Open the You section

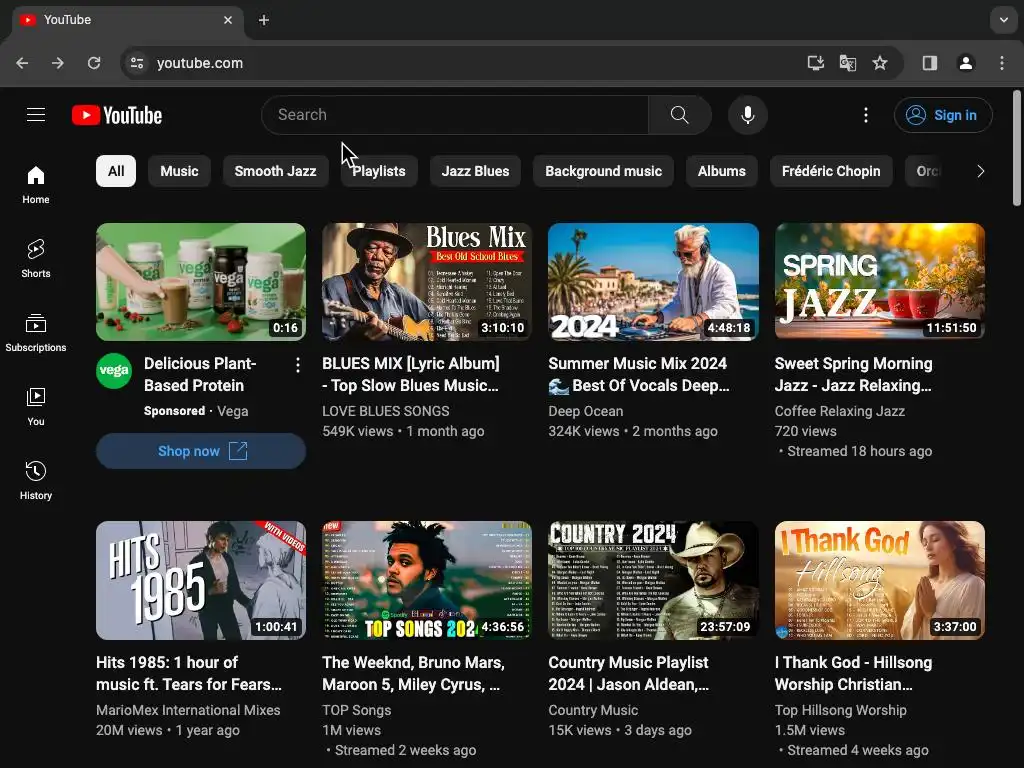36,406
